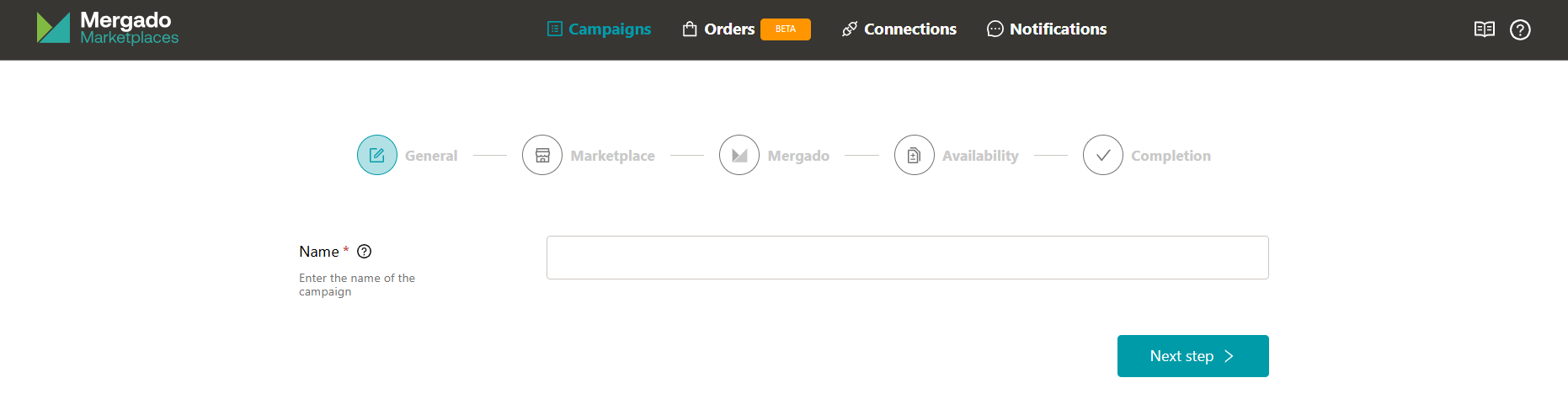Click the Mergado step label
This screenshot has height=415, width=1568.
(798, 156)
